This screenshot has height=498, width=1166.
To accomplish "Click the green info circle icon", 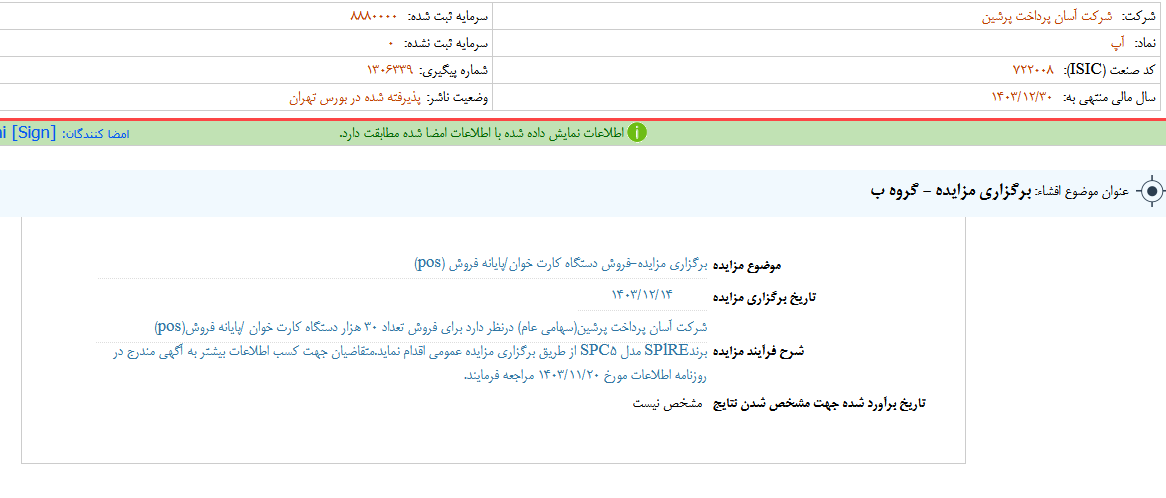I will click(637, 132).
